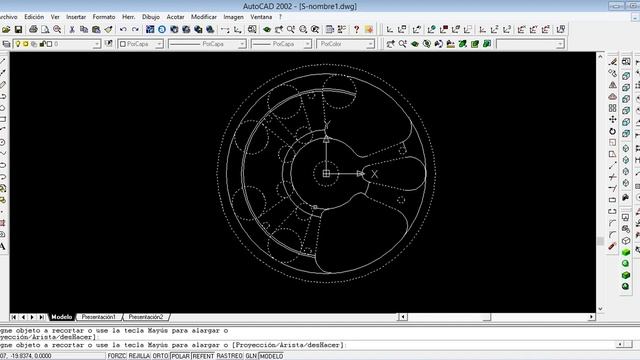
Task: Click the last-tab navigation arrow button
Action: click(x=42, y=317)
